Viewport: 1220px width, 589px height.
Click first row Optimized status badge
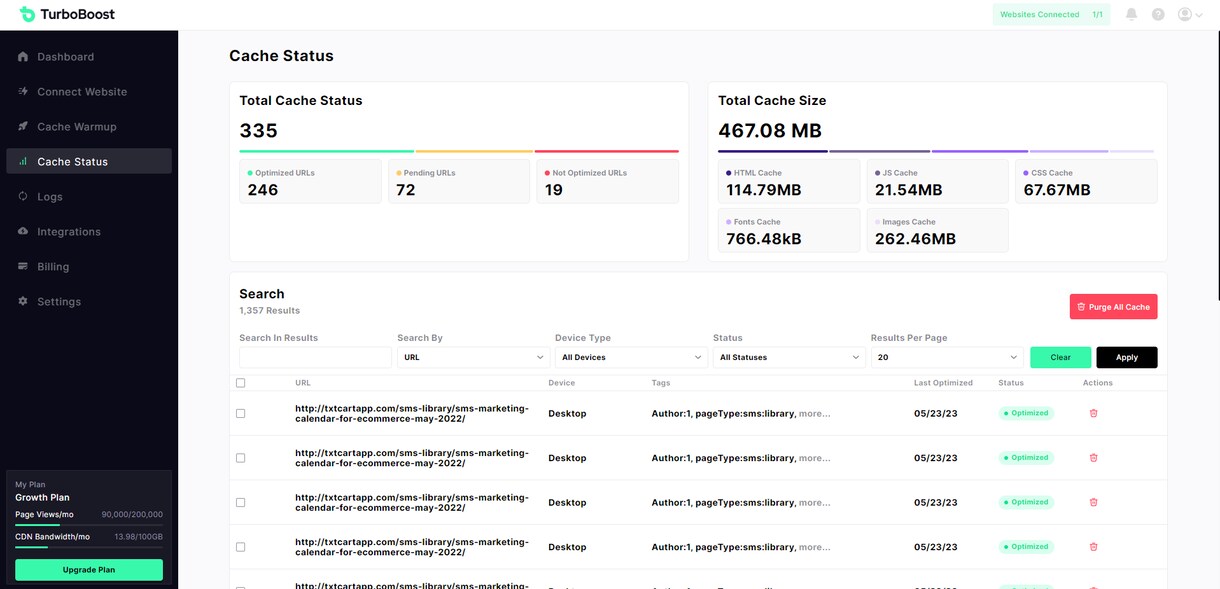(x=1026, y=413)
